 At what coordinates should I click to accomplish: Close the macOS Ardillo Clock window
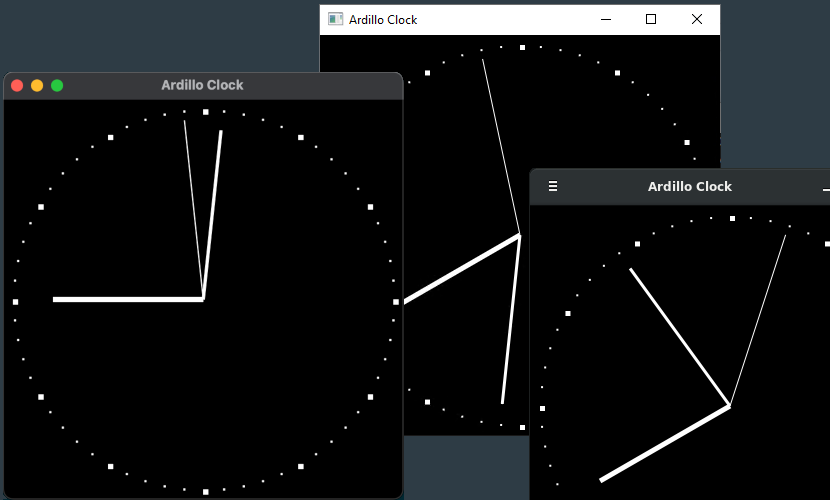pyautogui.click(x=17, y=85)
